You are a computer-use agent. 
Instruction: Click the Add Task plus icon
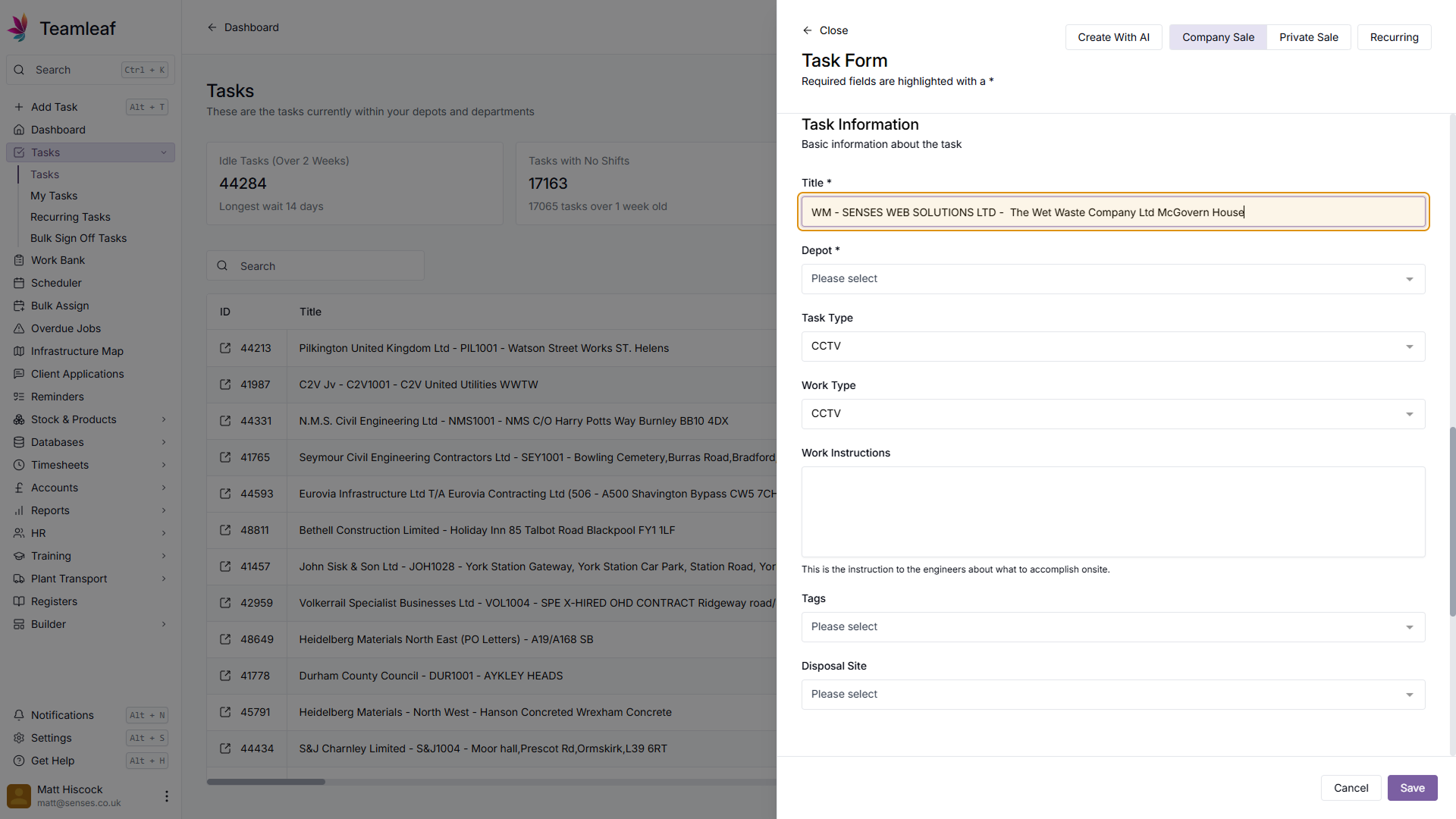(19, 107)
